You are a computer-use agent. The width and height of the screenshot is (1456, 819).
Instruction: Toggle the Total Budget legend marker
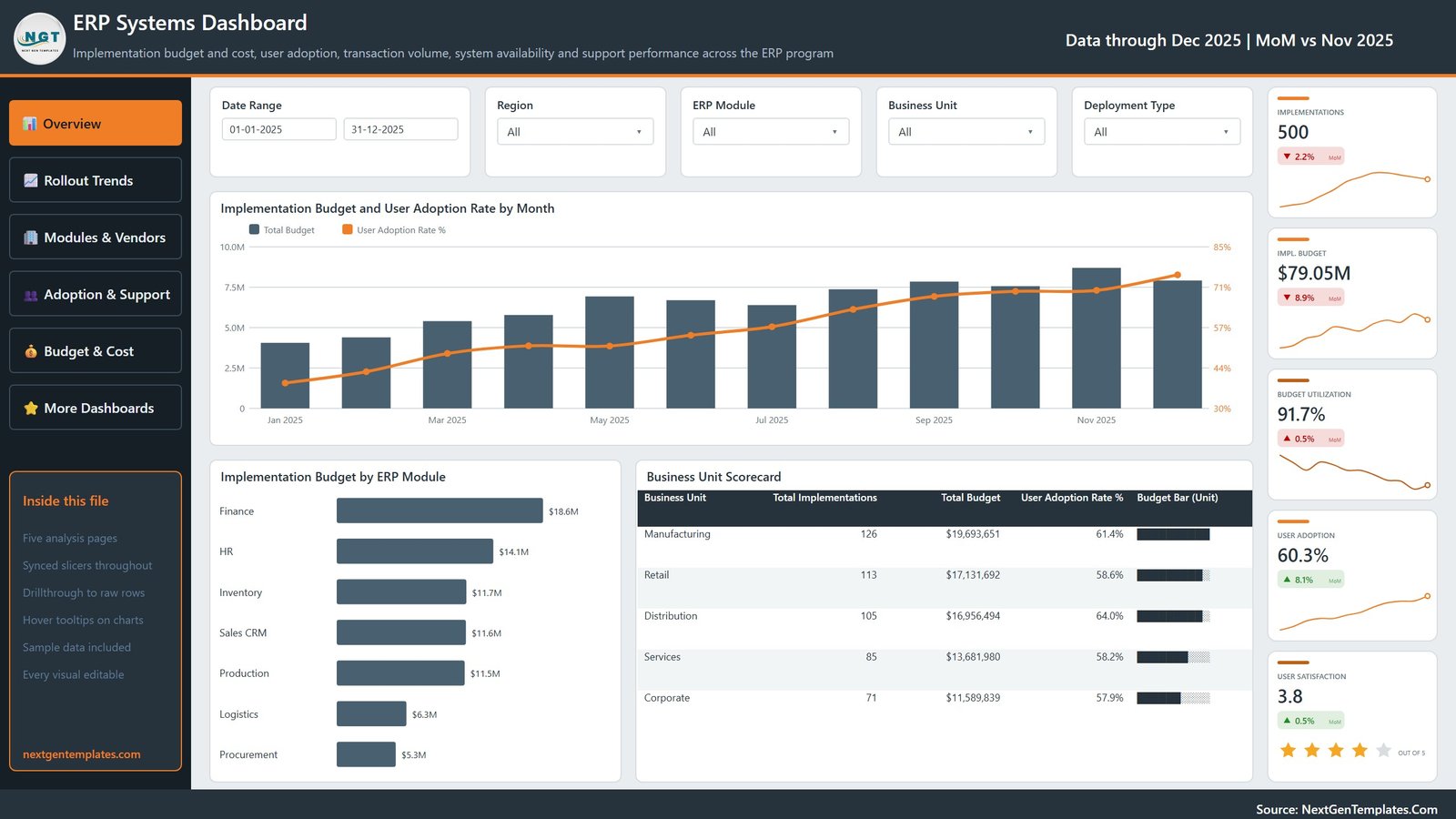(x=254, y=229)
